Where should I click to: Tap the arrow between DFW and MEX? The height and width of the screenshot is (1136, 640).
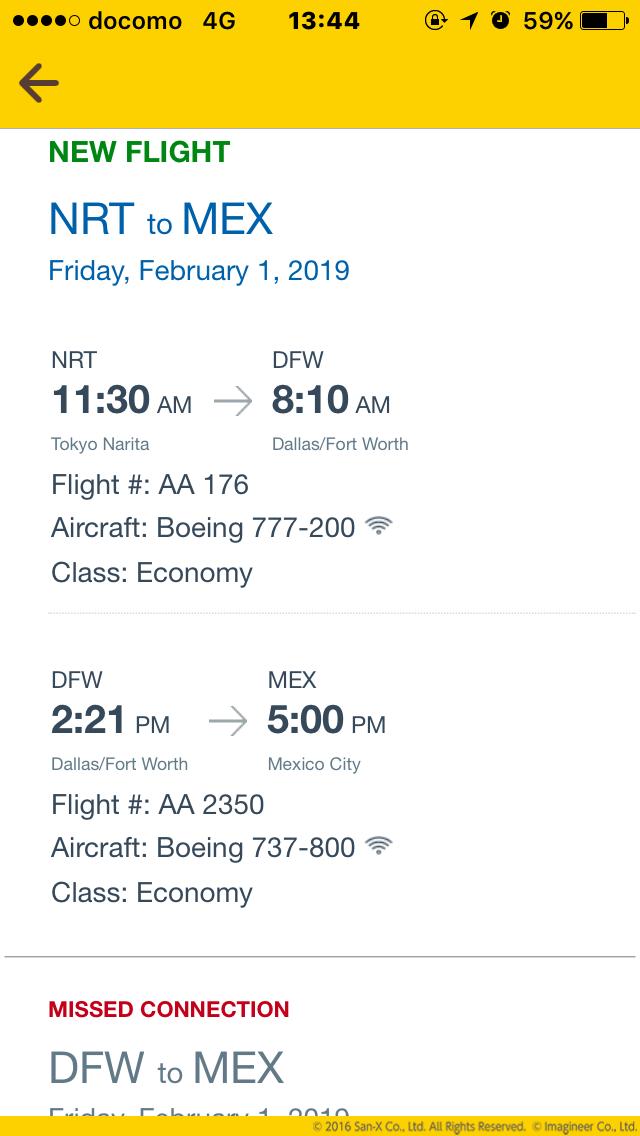[227, 723]
